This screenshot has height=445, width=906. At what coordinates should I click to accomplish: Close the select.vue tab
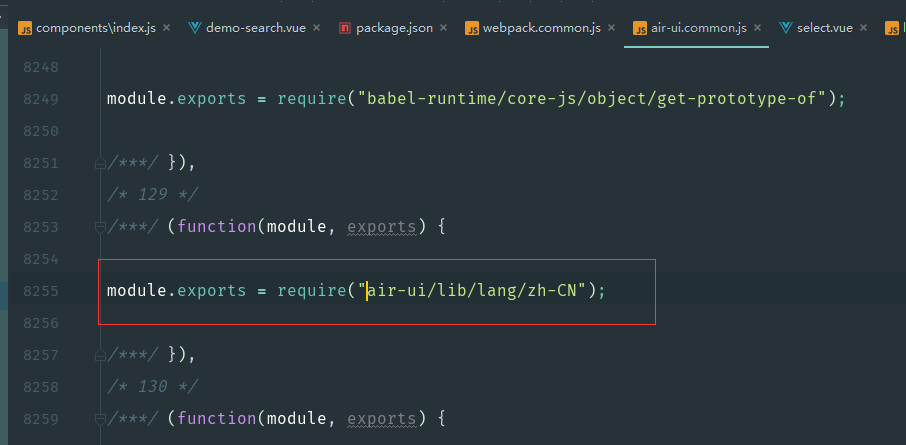tap(863, 28)
